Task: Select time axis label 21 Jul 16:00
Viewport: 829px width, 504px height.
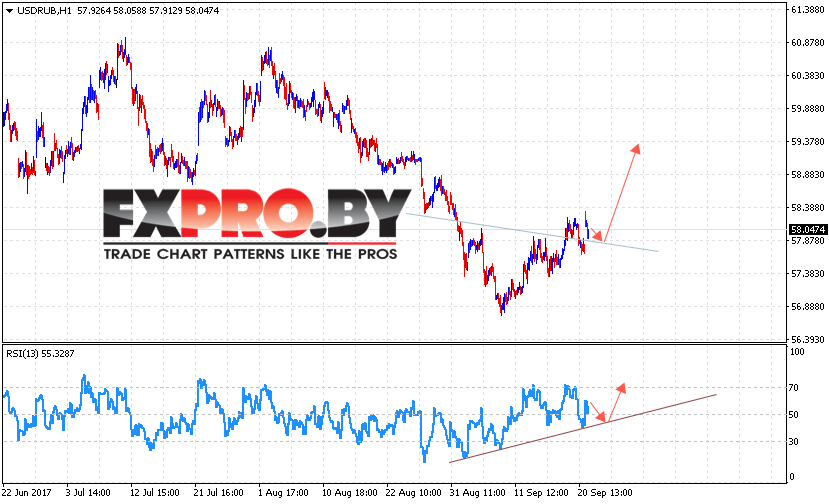Action: click(x=218, y=493)
